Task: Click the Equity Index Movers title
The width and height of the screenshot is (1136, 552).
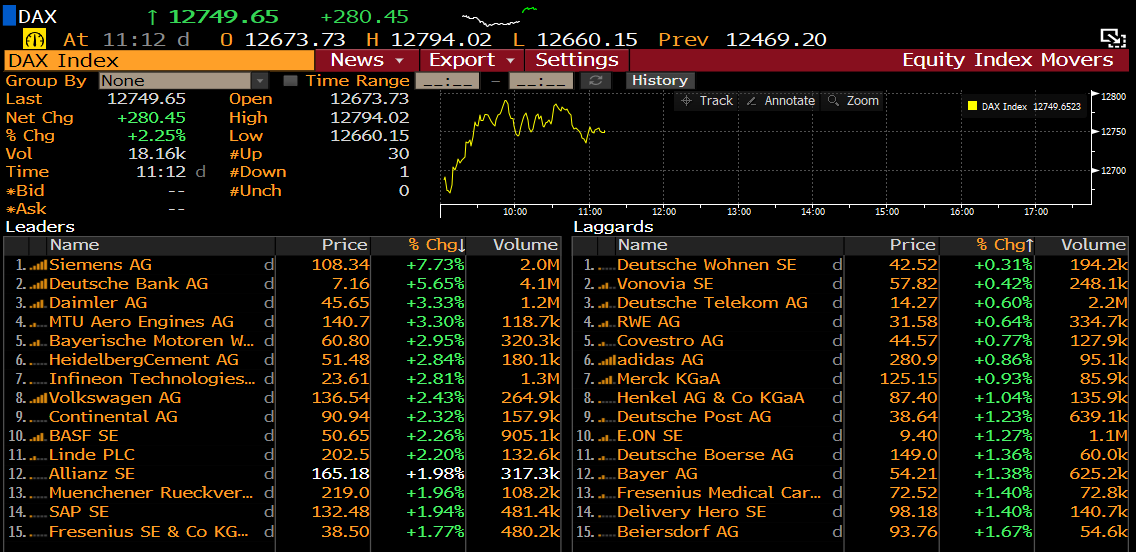Action: (1007, 59)
